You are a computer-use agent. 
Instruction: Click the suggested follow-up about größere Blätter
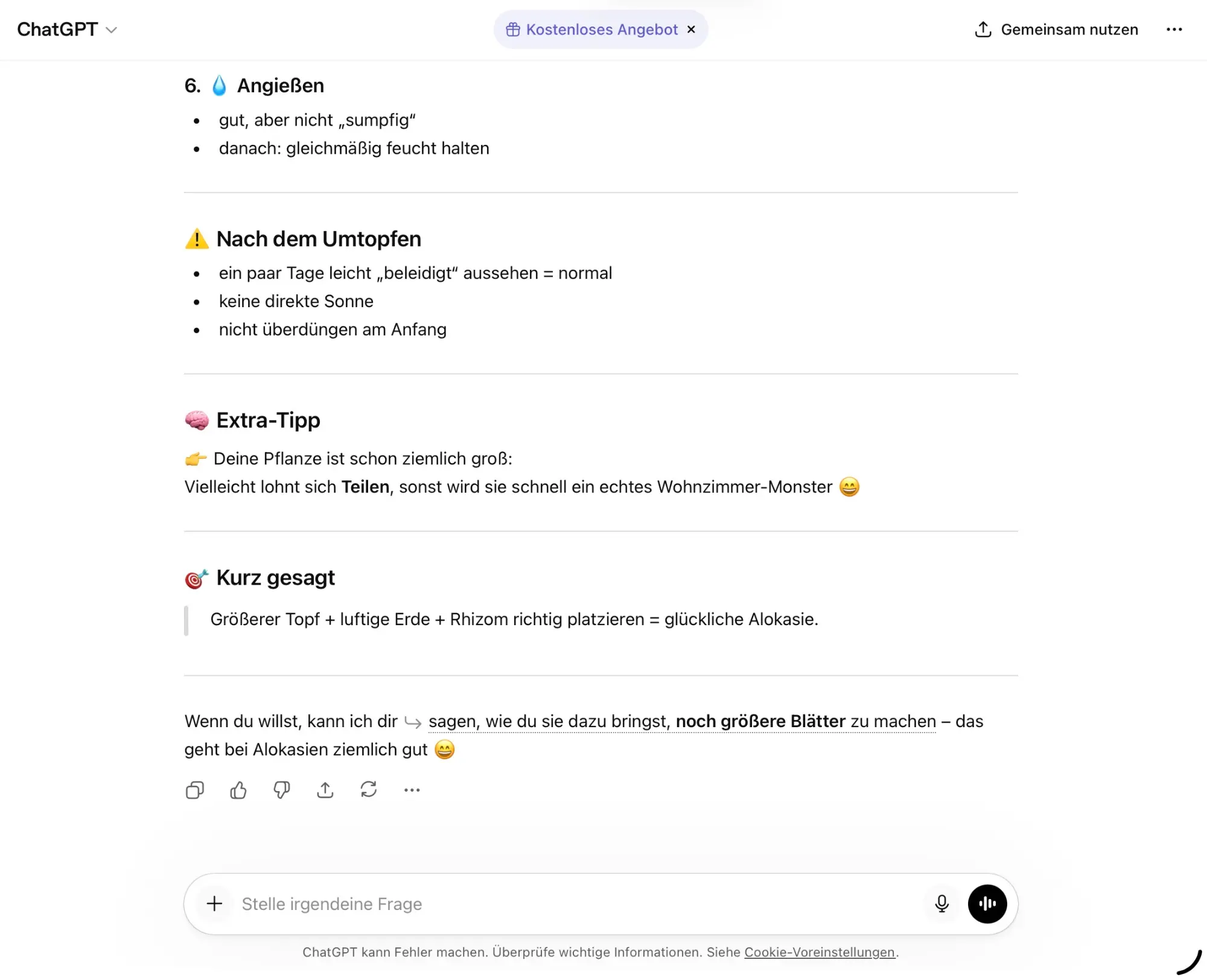[682, 722]
